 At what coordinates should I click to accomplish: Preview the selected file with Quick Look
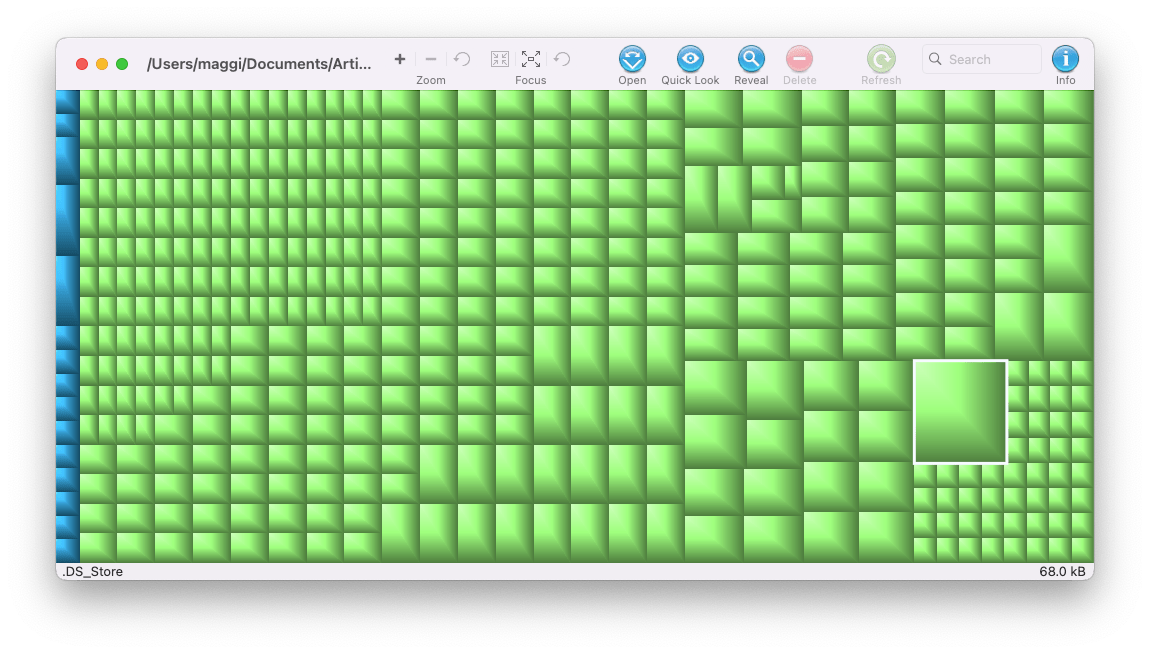[690, 59]
